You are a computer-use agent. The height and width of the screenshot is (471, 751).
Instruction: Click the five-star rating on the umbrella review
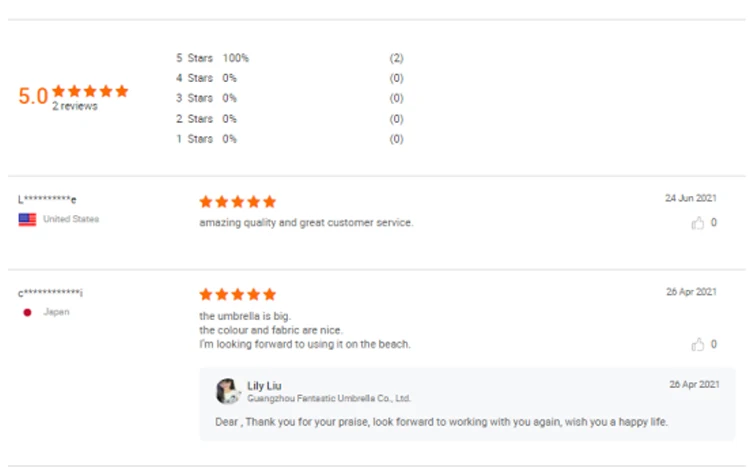click(237, 295)
